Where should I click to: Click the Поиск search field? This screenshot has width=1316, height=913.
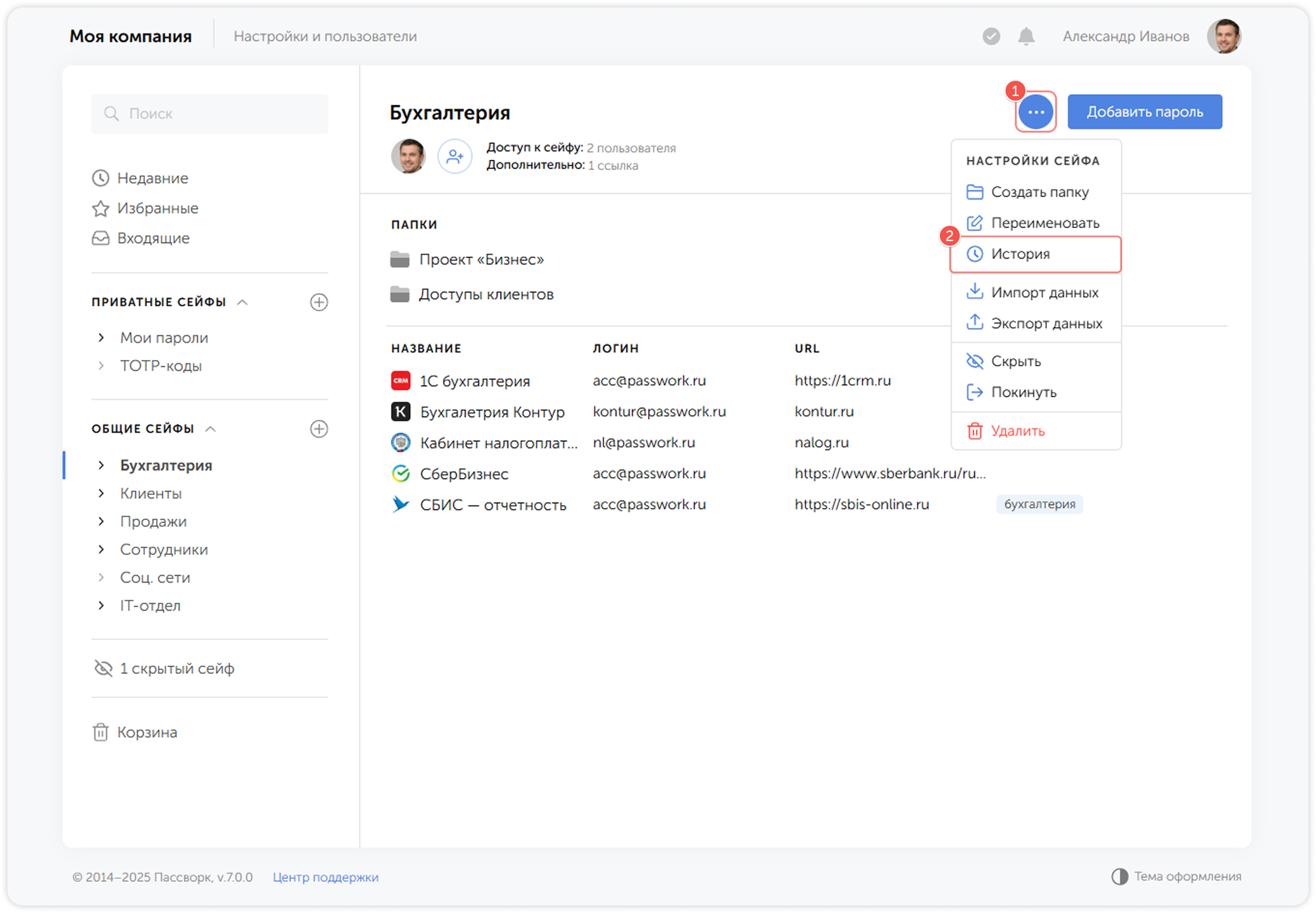(x=209, y=114)
